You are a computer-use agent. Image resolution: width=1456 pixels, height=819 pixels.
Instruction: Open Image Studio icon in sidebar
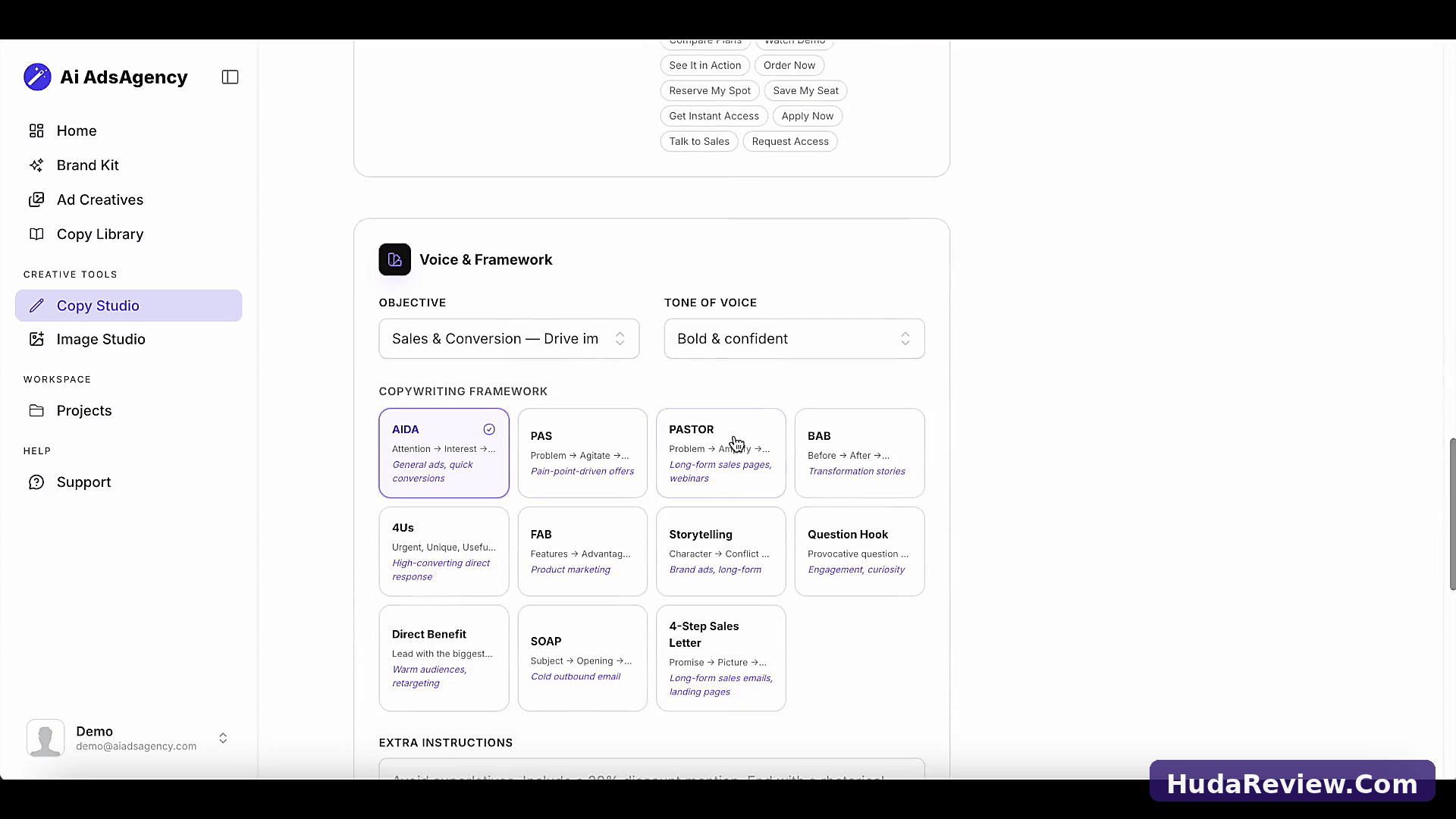click(x=36, y=339)
